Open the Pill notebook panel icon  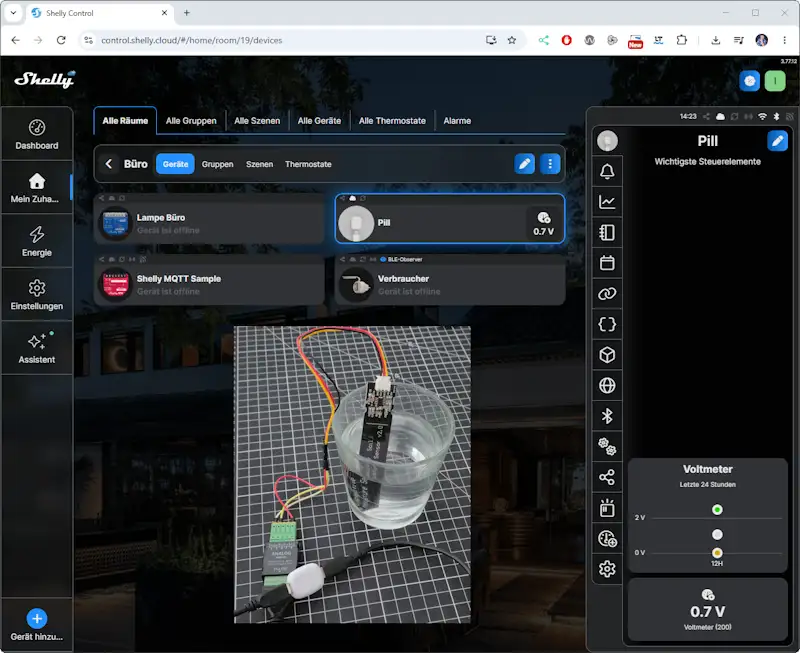click(607, 233)
